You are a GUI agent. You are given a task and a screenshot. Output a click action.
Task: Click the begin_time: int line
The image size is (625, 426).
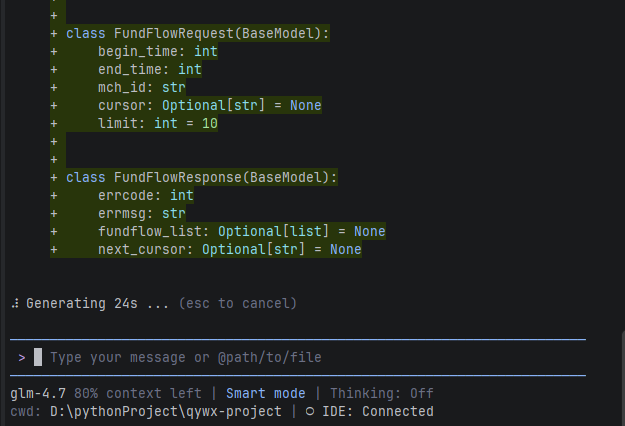[157, 51]
